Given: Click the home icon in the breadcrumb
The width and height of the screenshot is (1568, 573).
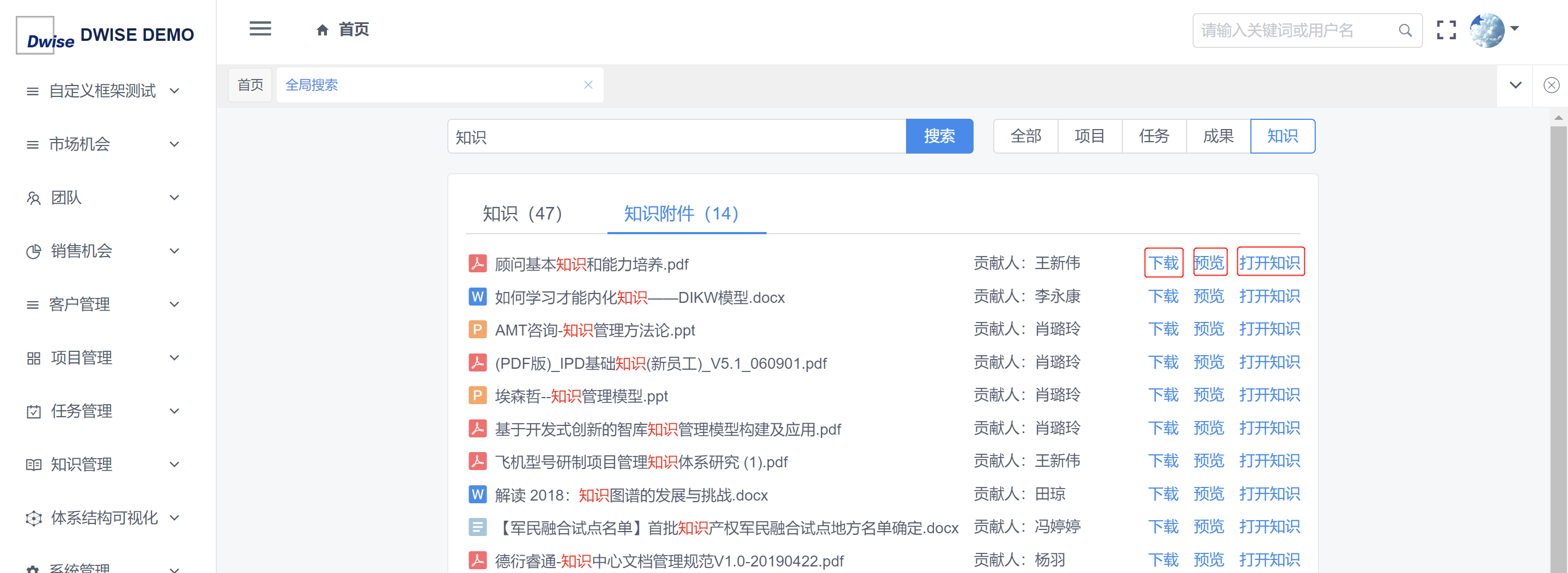Looking at the screenshot, I should [x=322, y=30].
